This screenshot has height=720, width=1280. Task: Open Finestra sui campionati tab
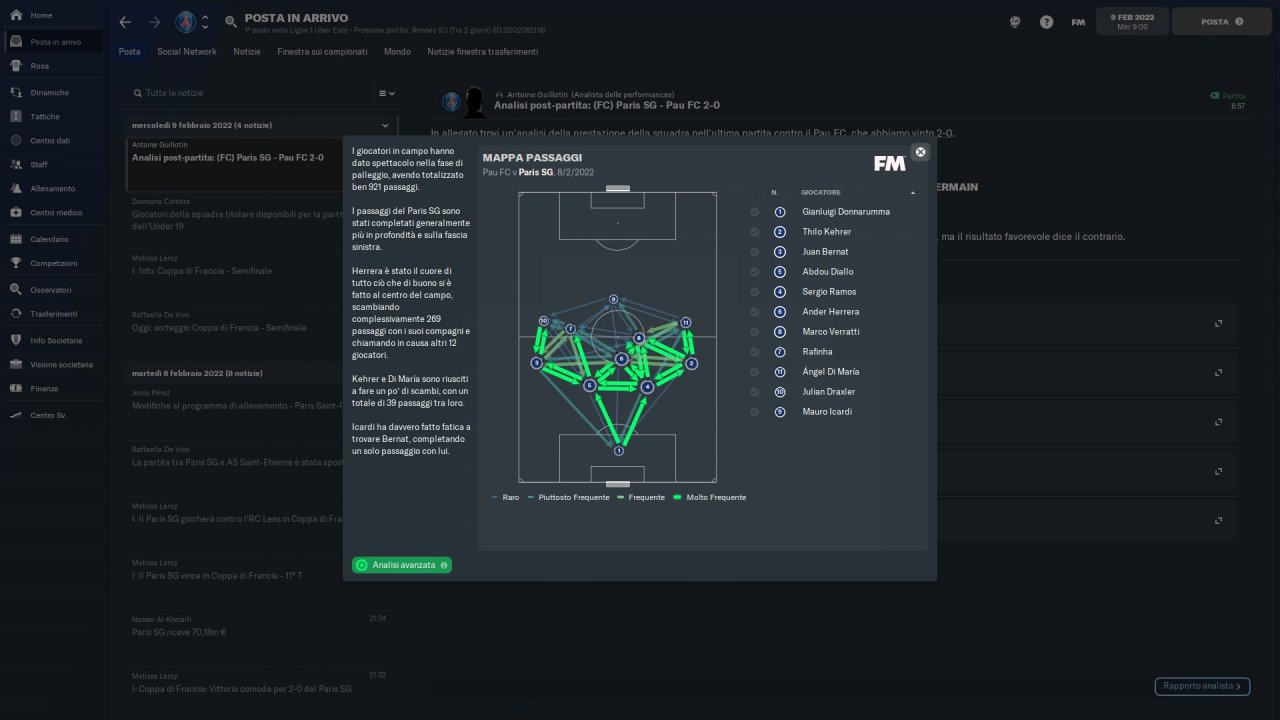click(322, 52)
